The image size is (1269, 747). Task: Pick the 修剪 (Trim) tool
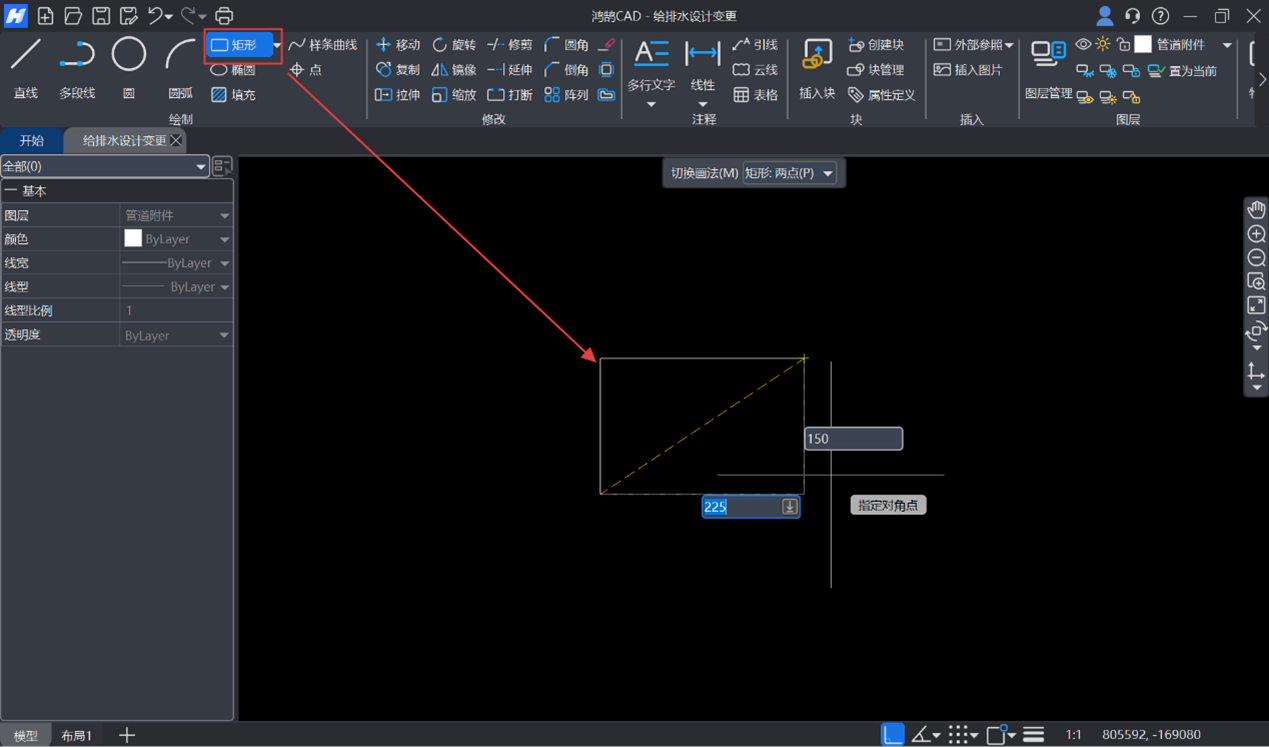tap(510, 45)
